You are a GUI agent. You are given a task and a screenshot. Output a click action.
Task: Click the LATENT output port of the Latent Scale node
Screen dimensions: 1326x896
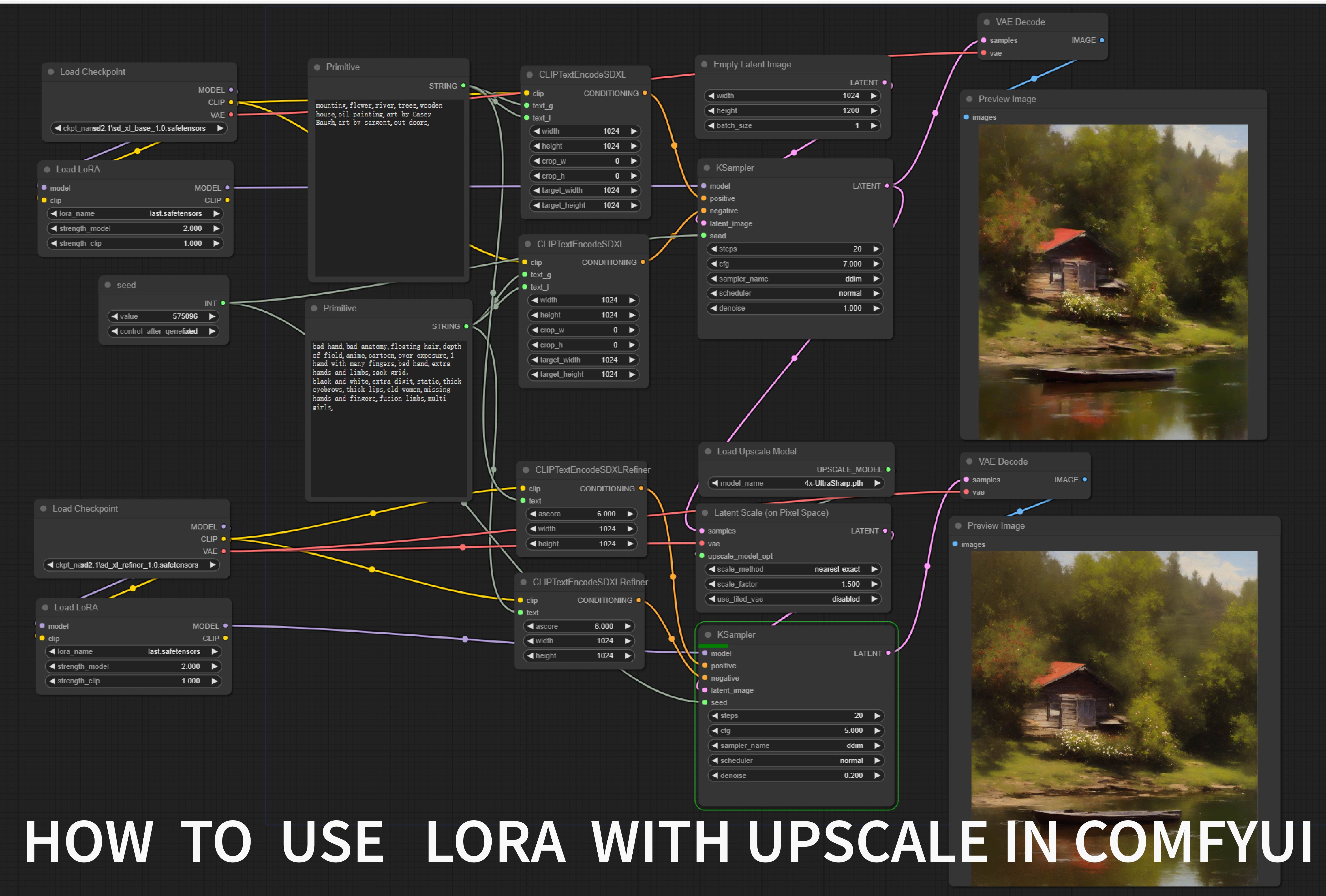click(886, 531)
